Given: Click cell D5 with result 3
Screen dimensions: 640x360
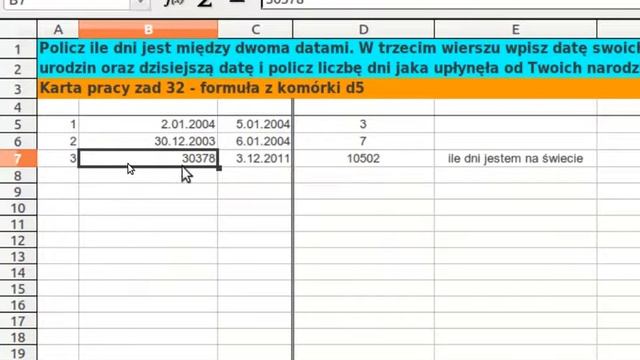Looking at the screenshot, I should pos(364,124).
